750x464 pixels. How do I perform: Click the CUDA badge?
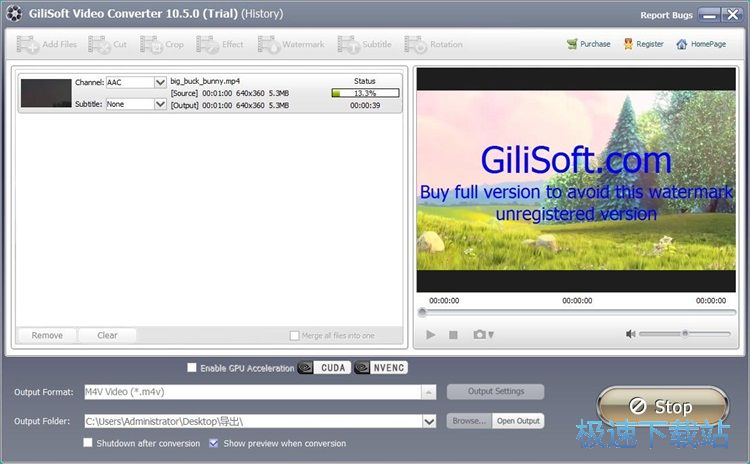click(324, 367)
